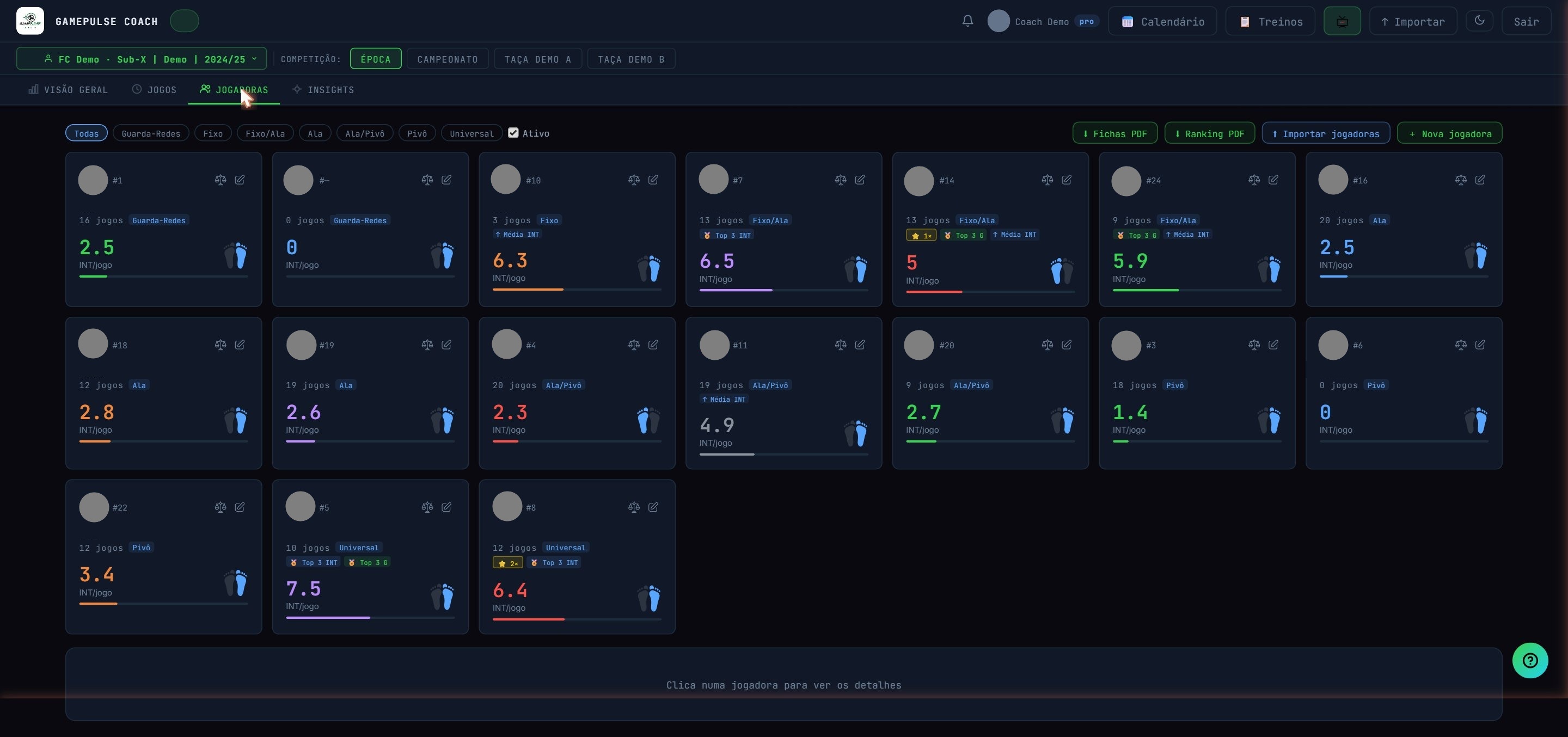
Task: Filter by Ala/Pivô position
Action: 365,133
